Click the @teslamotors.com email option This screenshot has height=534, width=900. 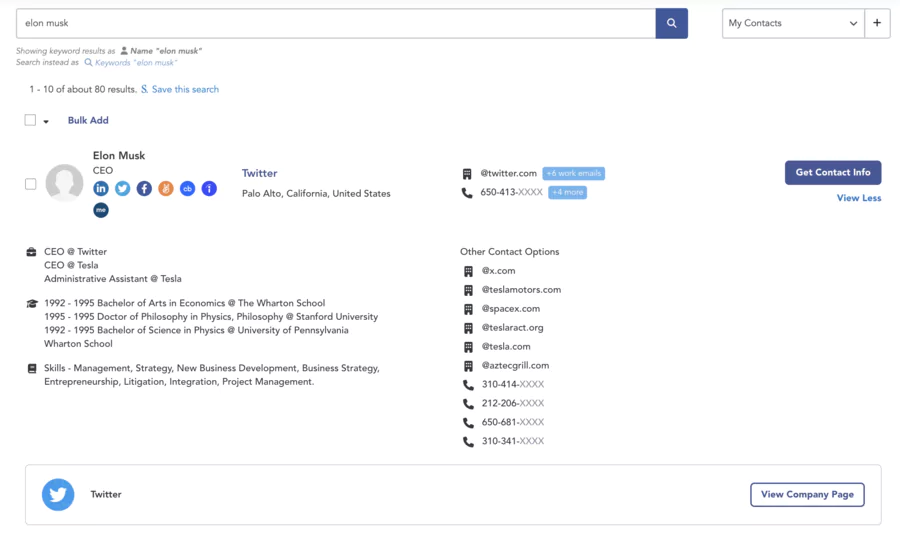coord(521,290)
